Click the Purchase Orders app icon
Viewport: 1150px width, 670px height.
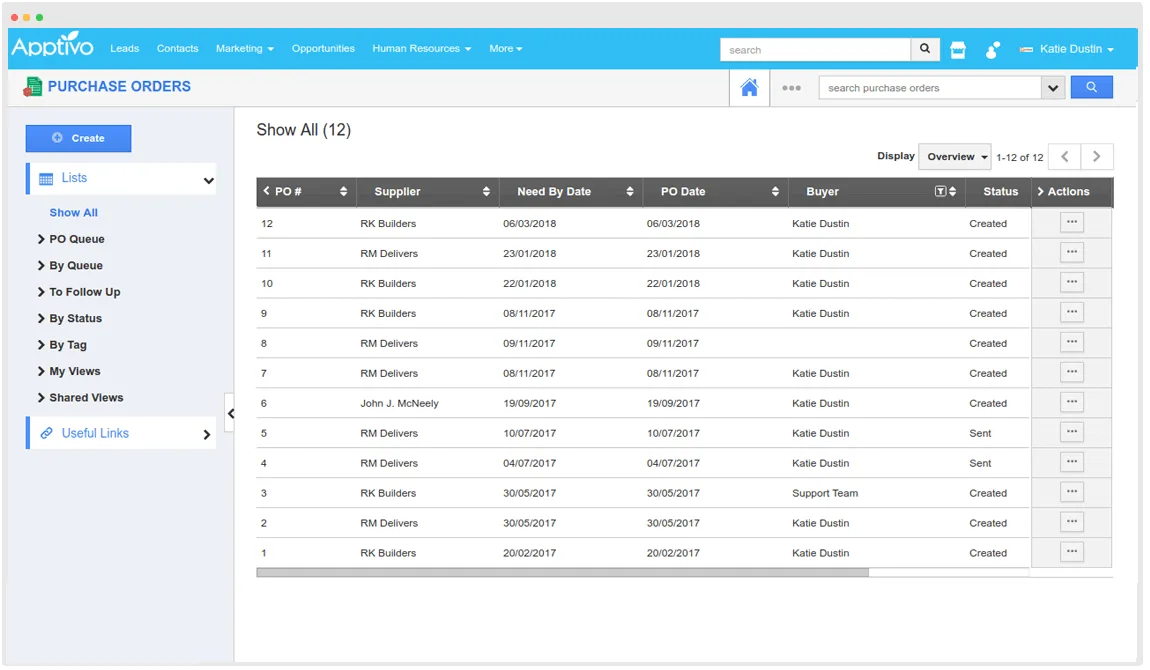point(32,87)
